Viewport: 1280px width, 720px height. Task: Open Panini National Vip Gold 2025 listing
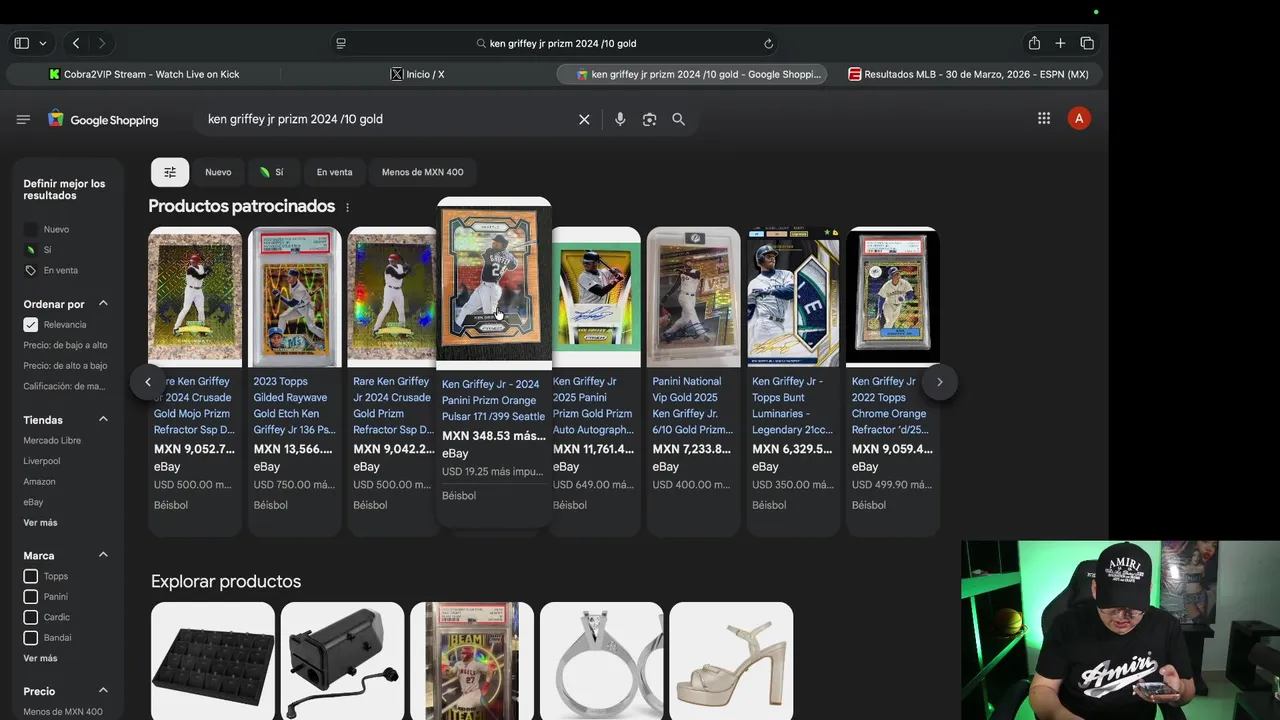pos(694,380)
